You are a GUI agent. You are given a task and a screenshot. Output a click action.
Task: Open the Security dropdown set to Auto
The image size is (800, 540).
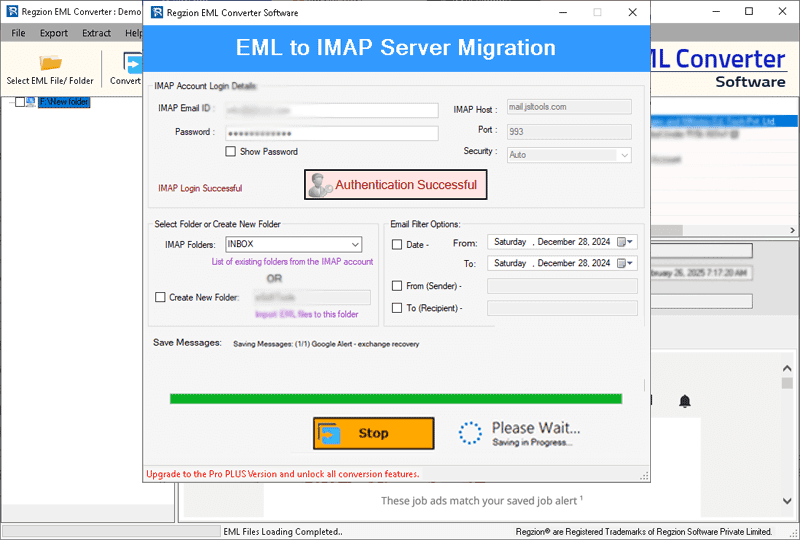(569, 155)
